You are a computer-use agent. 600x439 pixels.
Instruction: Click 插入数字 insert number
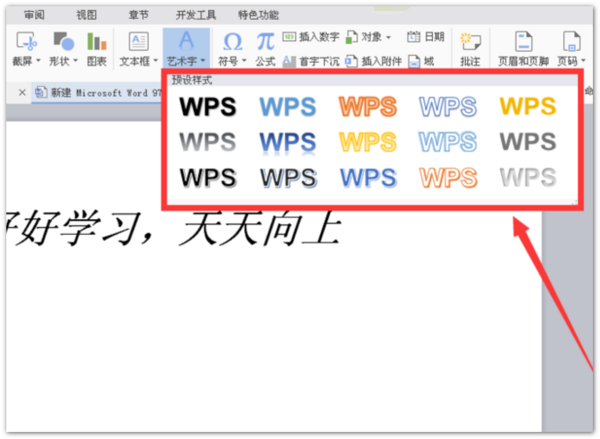pos(311,37)
